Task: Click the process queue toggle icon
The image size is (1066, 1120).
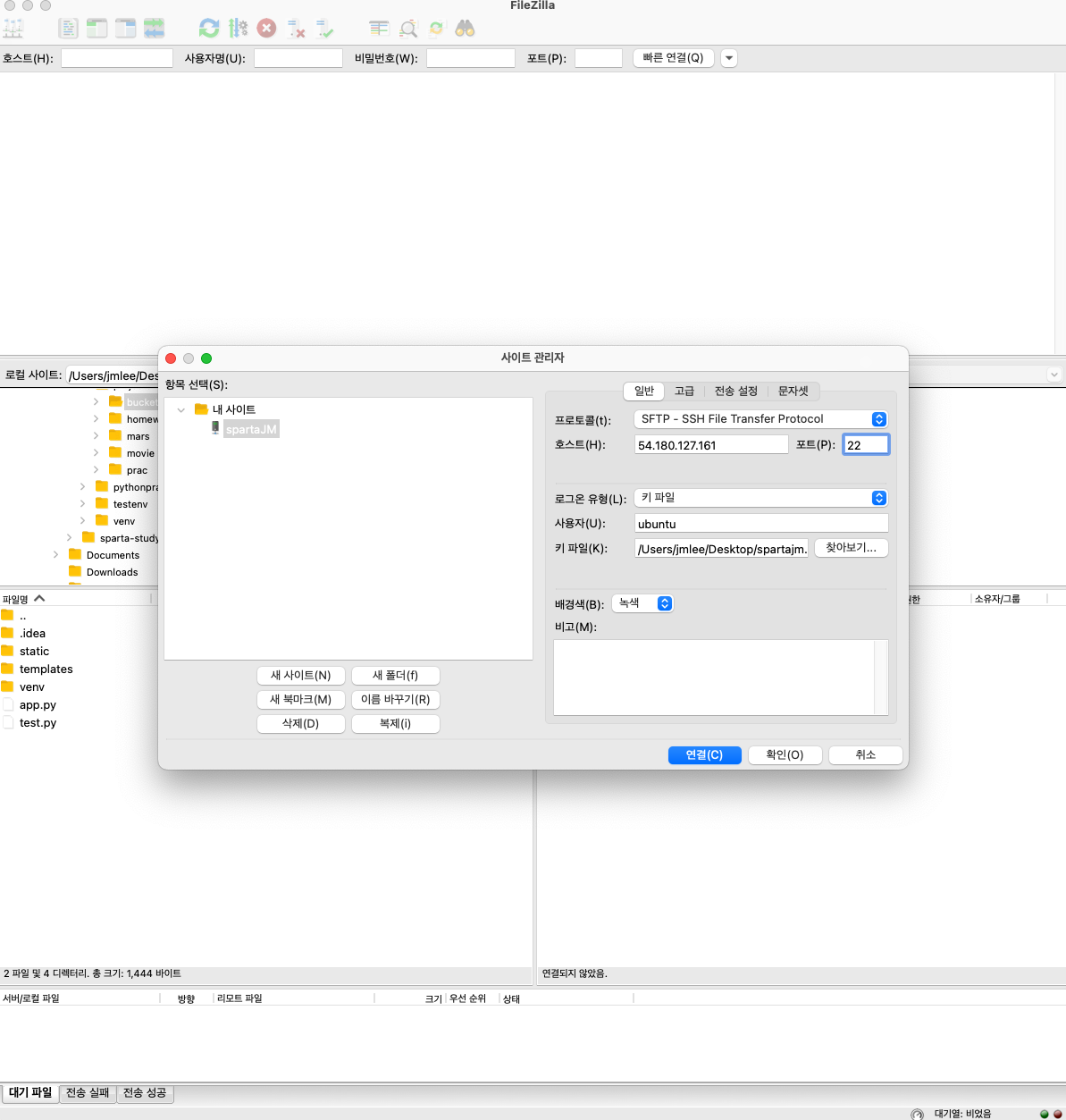Action: click(238, 29)
